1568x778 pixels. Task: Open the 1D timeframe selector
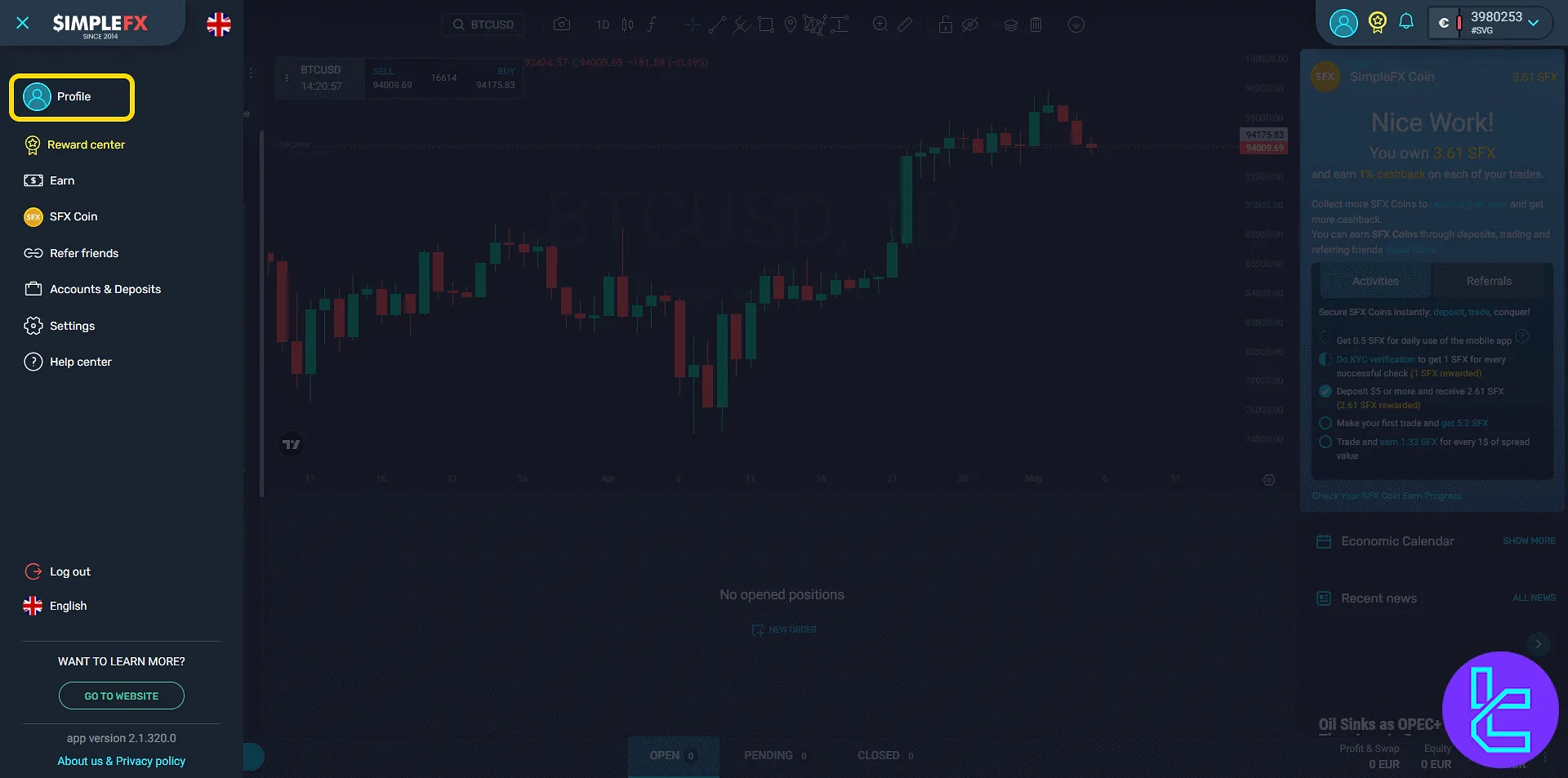tap(603, 24)
